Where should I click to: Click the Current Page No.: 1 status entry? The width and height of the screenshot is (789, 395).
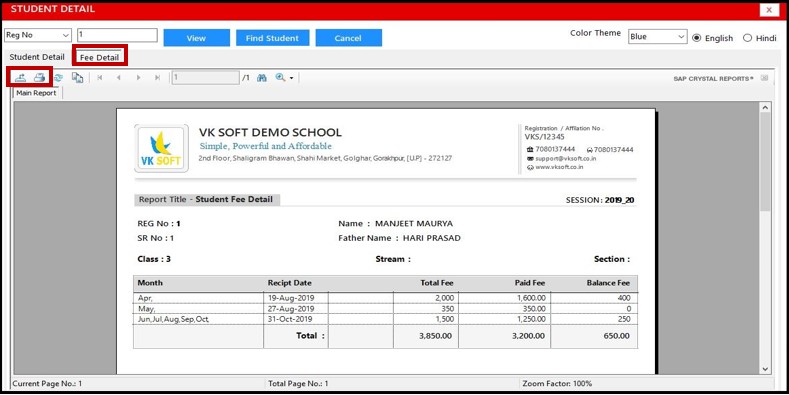click(47, 383)
